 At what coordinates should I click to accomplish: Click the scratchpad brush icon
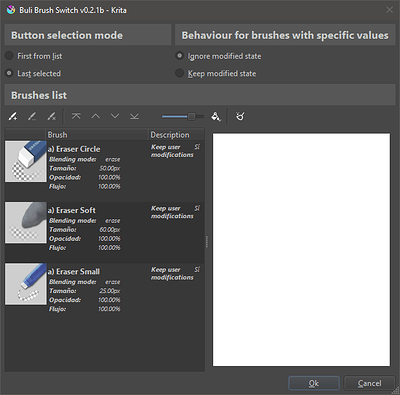point(240,116)
